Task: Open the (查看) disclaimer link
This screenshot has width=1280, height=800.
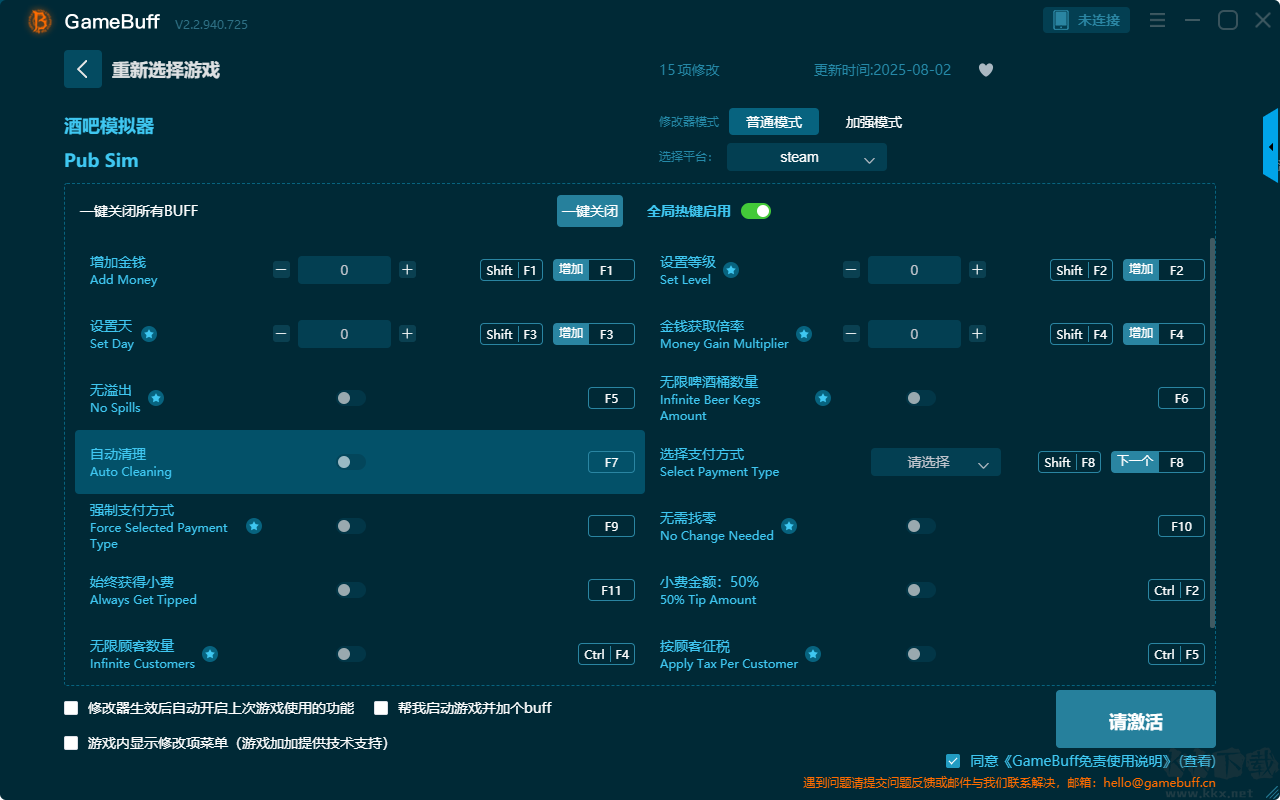Action: coord(1195,761)
